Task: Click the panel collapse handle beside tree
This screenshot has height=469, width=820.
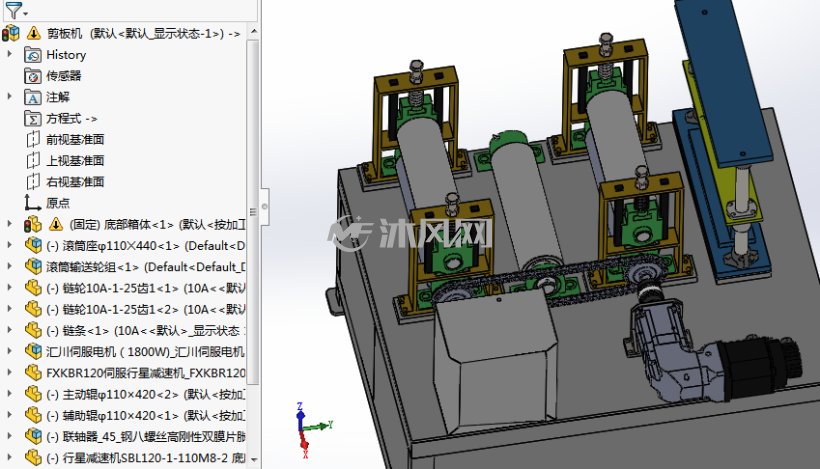Action: tap(265, 207)
